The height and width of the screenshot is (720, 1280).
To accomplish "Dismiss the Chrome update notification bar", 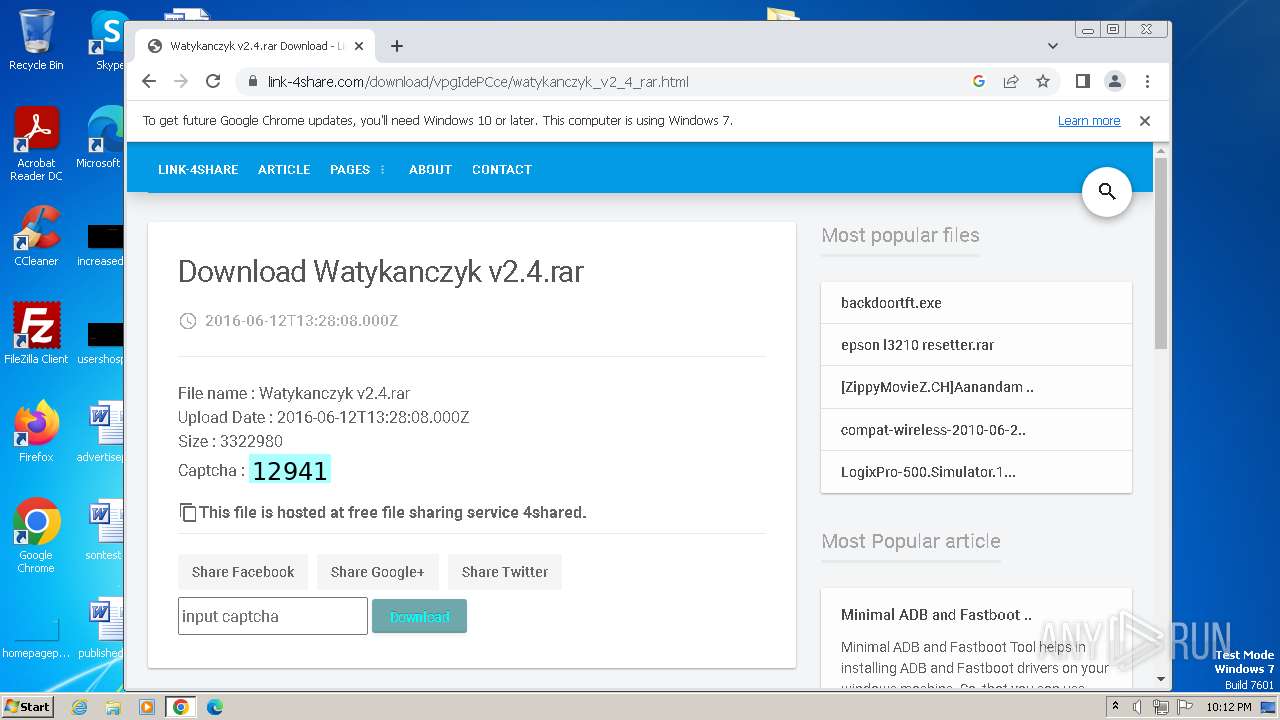I will (x=1145, y=121).
